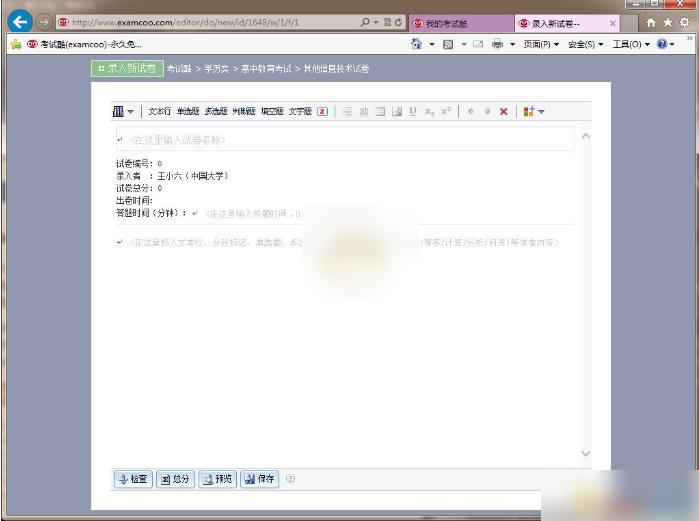
Task: Click the move up arrow icon
Action: pos(470,111)
